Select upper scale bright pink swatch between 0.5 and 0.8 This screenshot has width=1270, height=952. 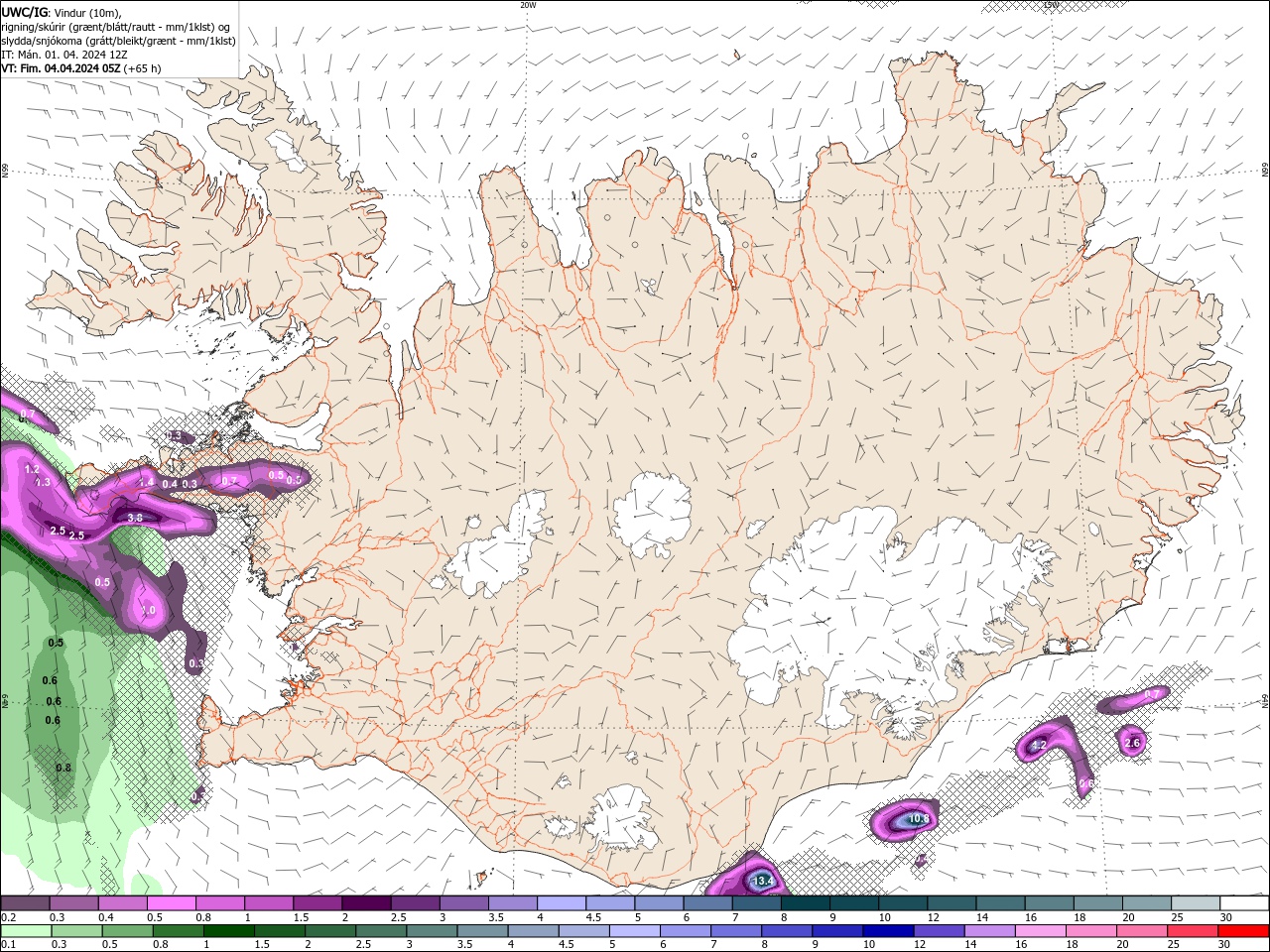click(172, 903)
